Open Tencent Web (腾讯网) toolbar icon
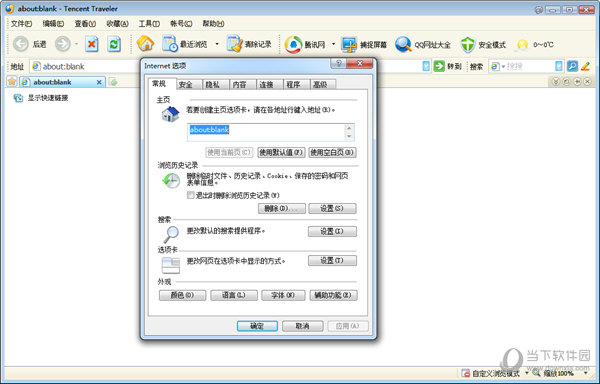 [x=293, y=44]
